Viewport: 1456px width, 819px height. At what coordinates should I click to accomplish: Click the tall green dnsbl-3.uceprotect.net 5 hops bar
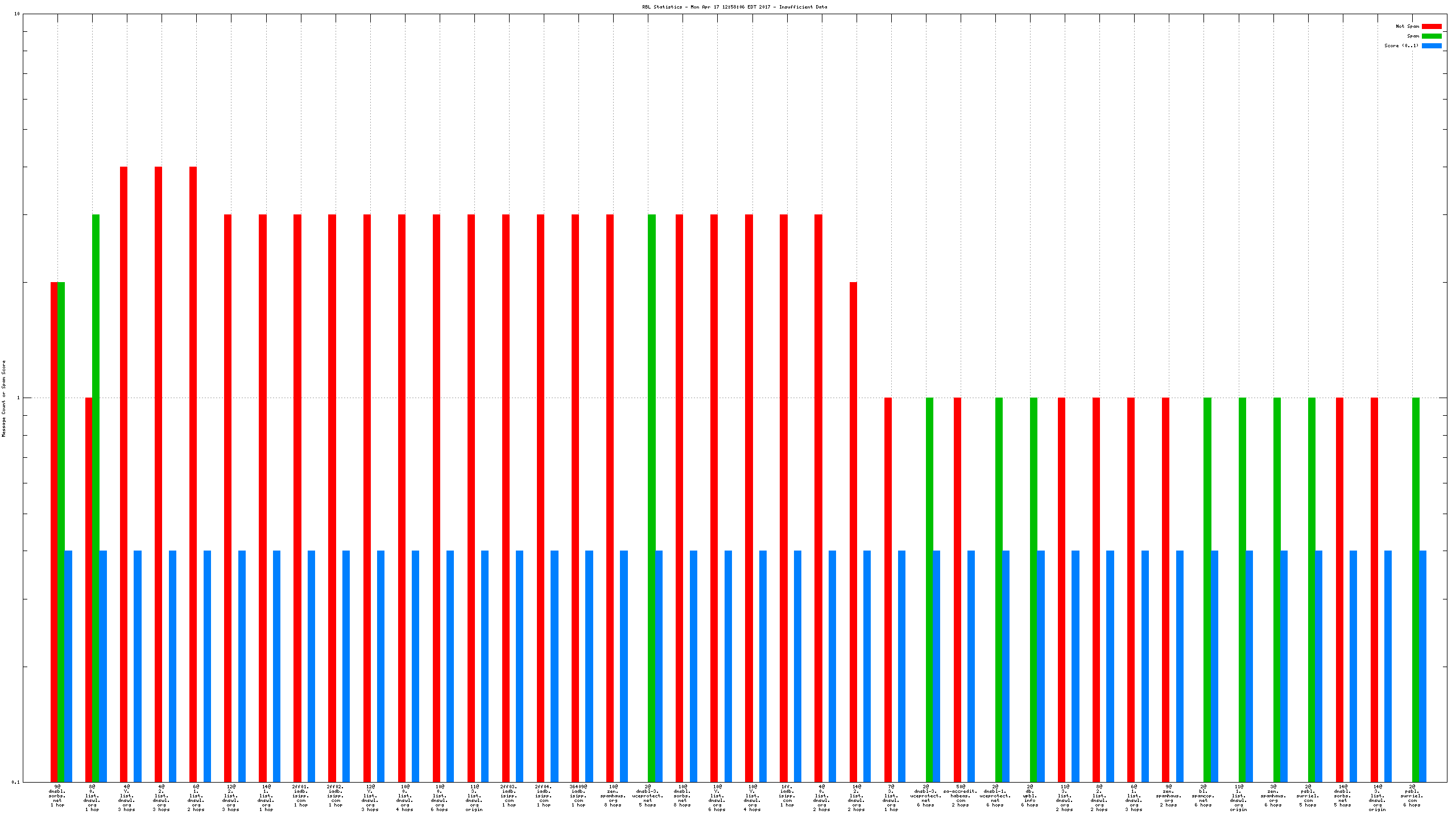click(652, 455)
